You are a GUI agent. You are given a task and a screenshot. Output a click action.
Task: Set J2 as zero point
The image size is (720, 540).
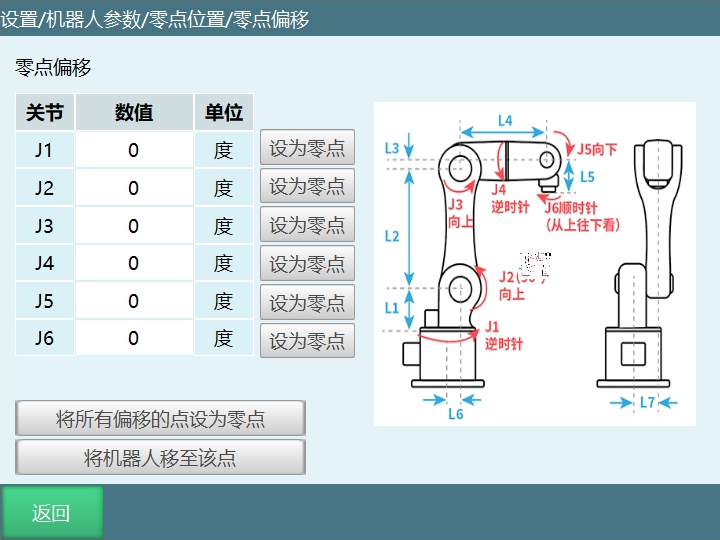pyautogui.click(x=307, y=187)
